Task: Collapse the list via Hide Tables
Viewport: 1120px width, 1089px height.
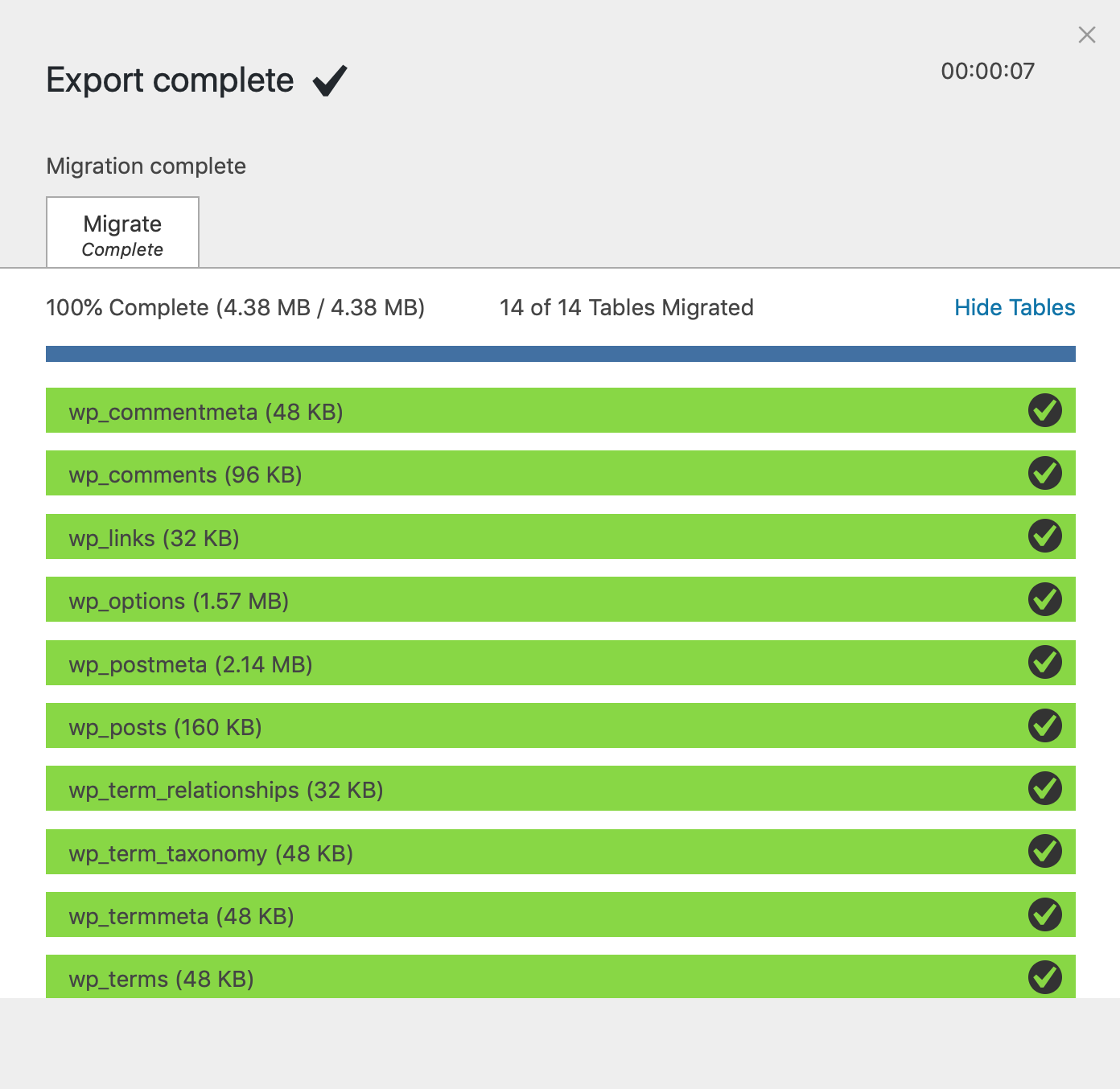Action: 1014,307
